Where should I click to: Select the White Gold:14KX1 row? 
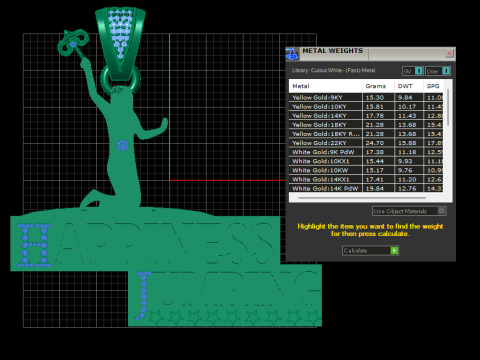(x=366, y=179)
